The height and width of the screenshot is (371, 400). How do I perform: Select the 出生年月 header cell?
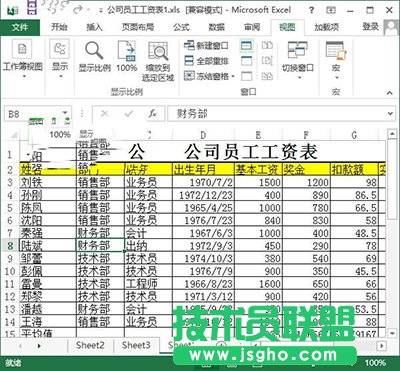click(x=203, y=170)
